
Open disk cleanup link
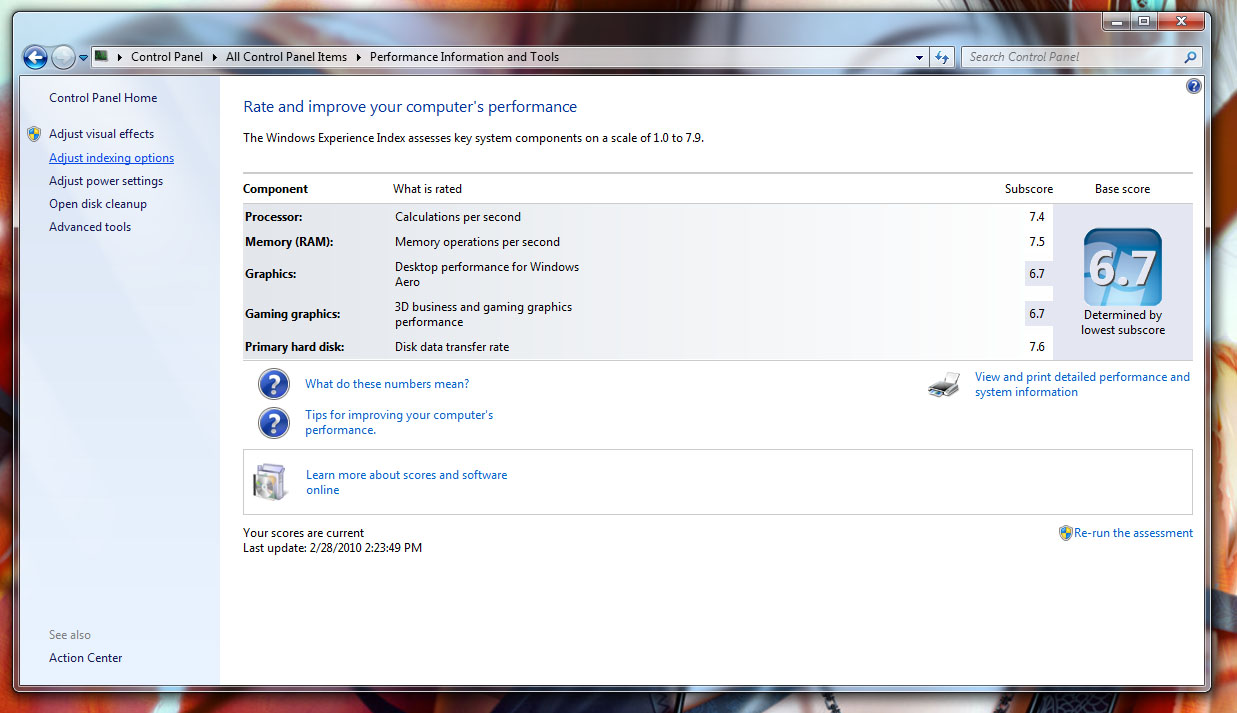click(x=98, y=204)
